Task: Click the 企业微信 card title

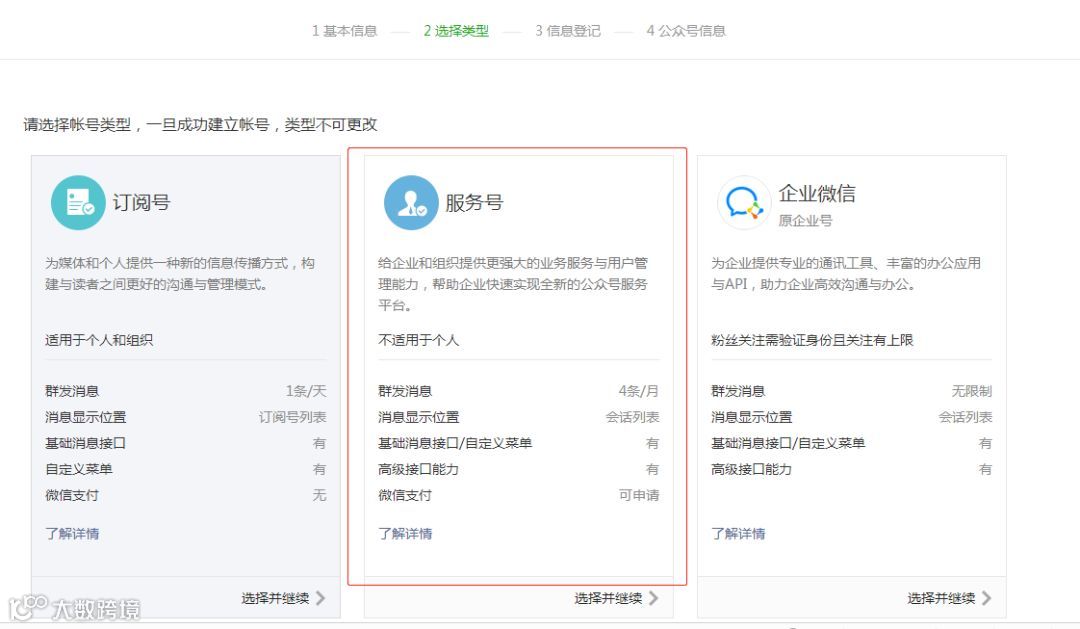Action: (817, 193)
